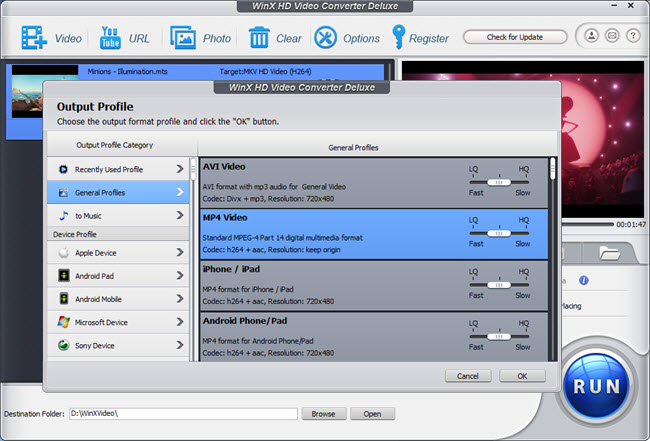Click the Check for Update button
This screenshot has width=650, height=441.
tap(514, 37)
